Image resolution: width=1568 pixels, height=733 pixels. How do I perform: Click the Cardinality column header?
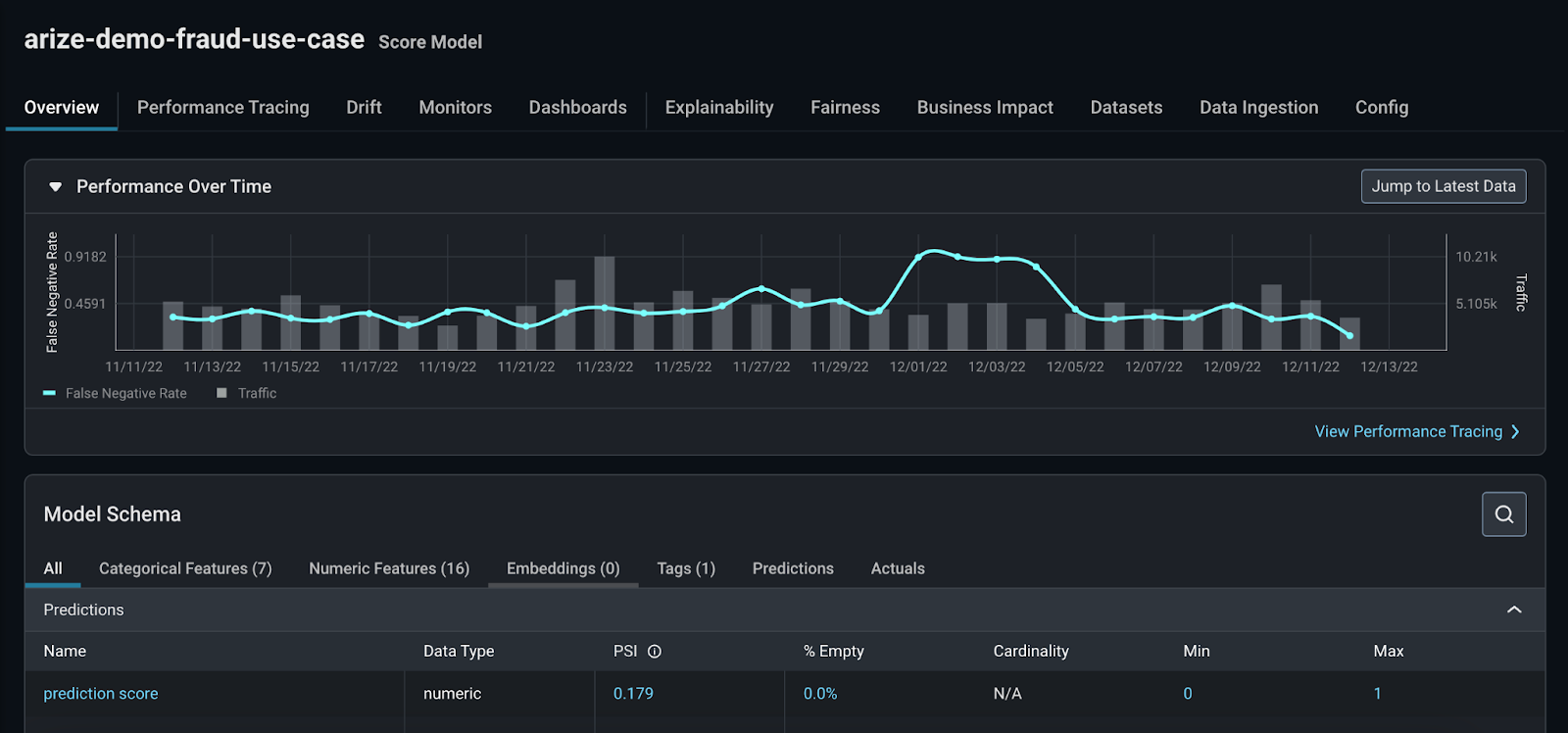(x=1031, y=652)
